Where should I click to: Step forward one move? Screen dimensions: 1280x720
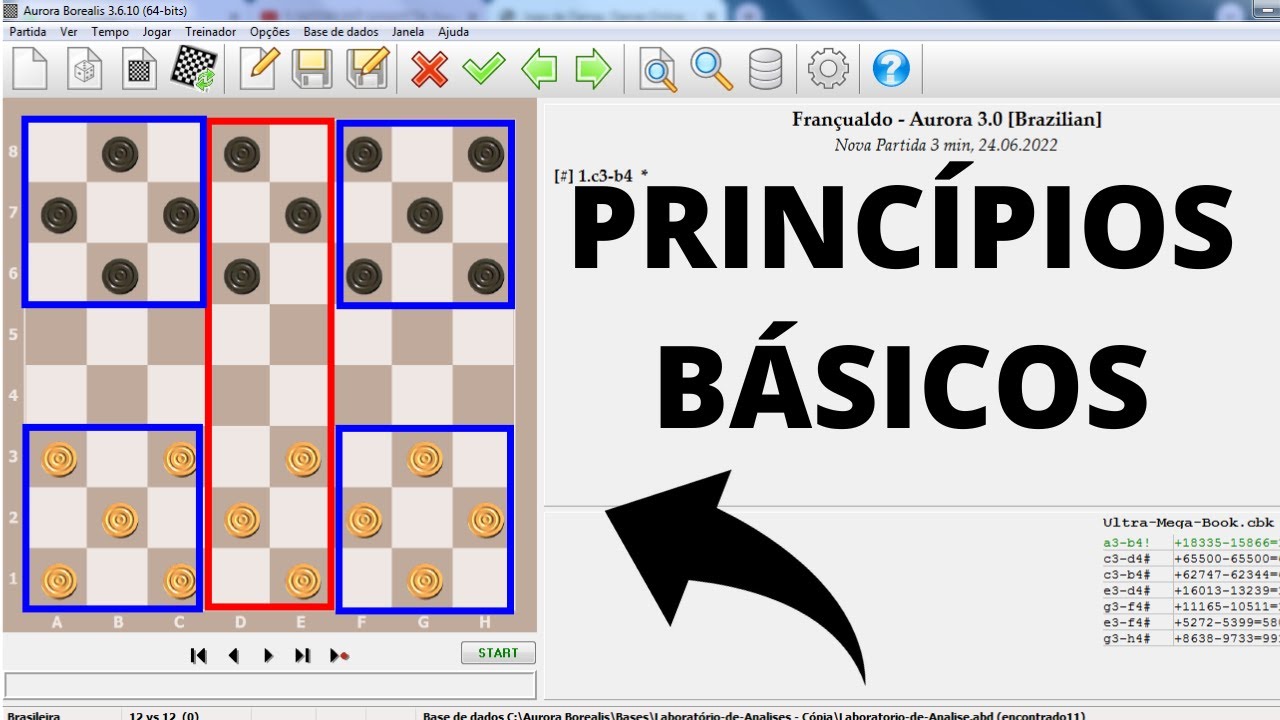[x=268, y=655]
